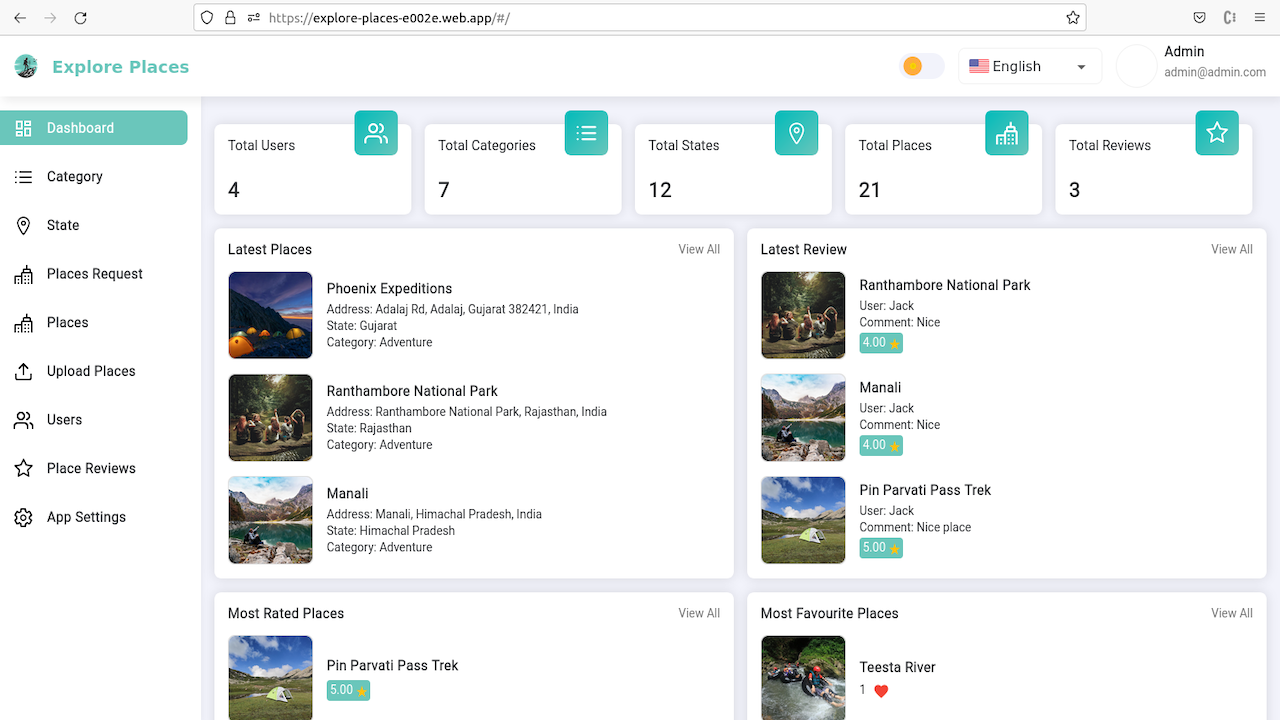Click the 5.00 rating badge on Pin Parvati Pass Trek
The height and width of the screenshot is (720, 1280).
[x=347, y=690]
